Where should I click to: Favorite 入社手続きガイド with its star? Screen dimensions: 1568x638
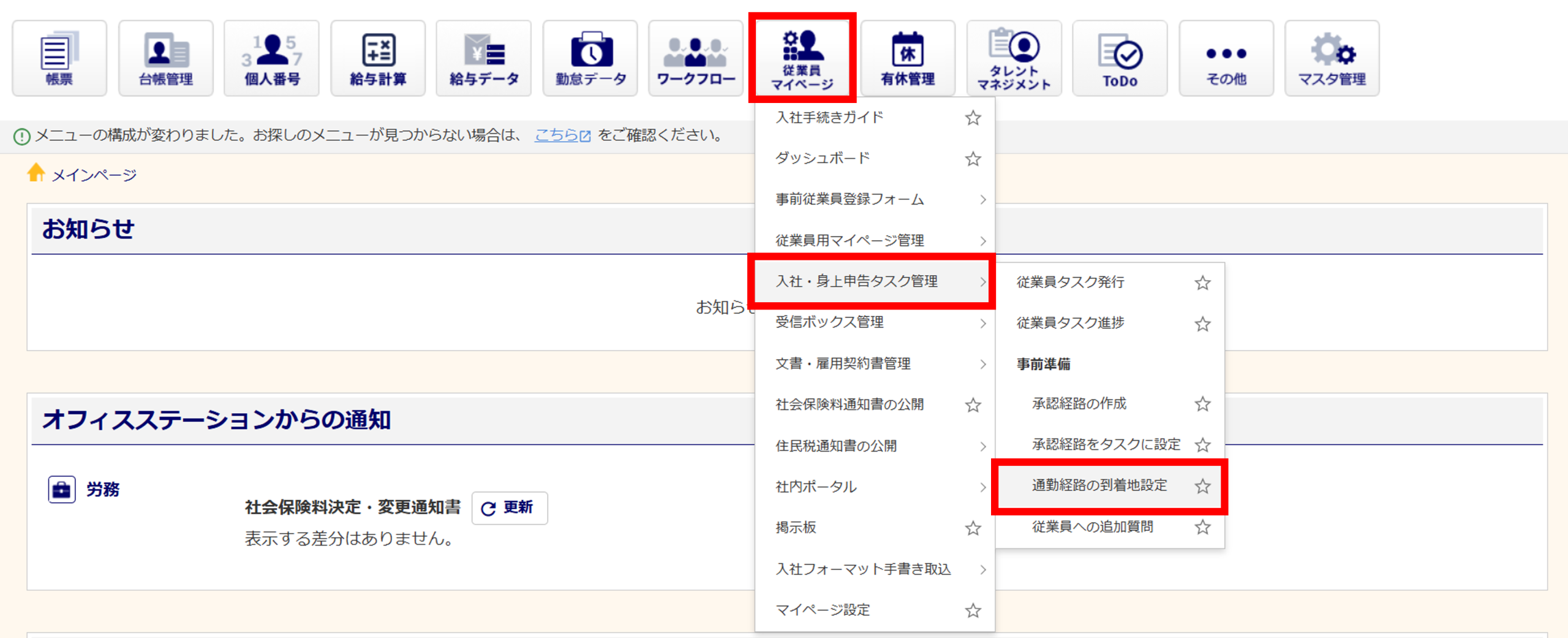click(x=973, y=118)
